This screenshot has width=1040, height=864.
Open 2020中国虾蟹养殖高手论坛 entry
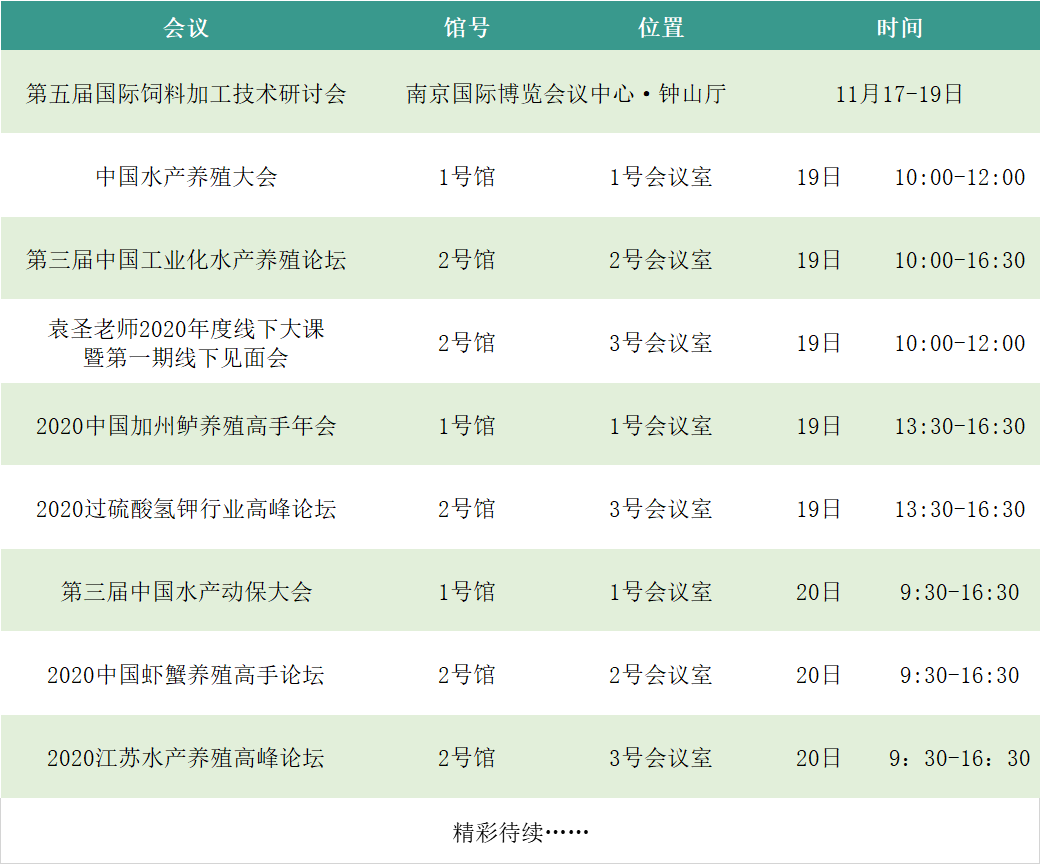click(x=186, y=675)
